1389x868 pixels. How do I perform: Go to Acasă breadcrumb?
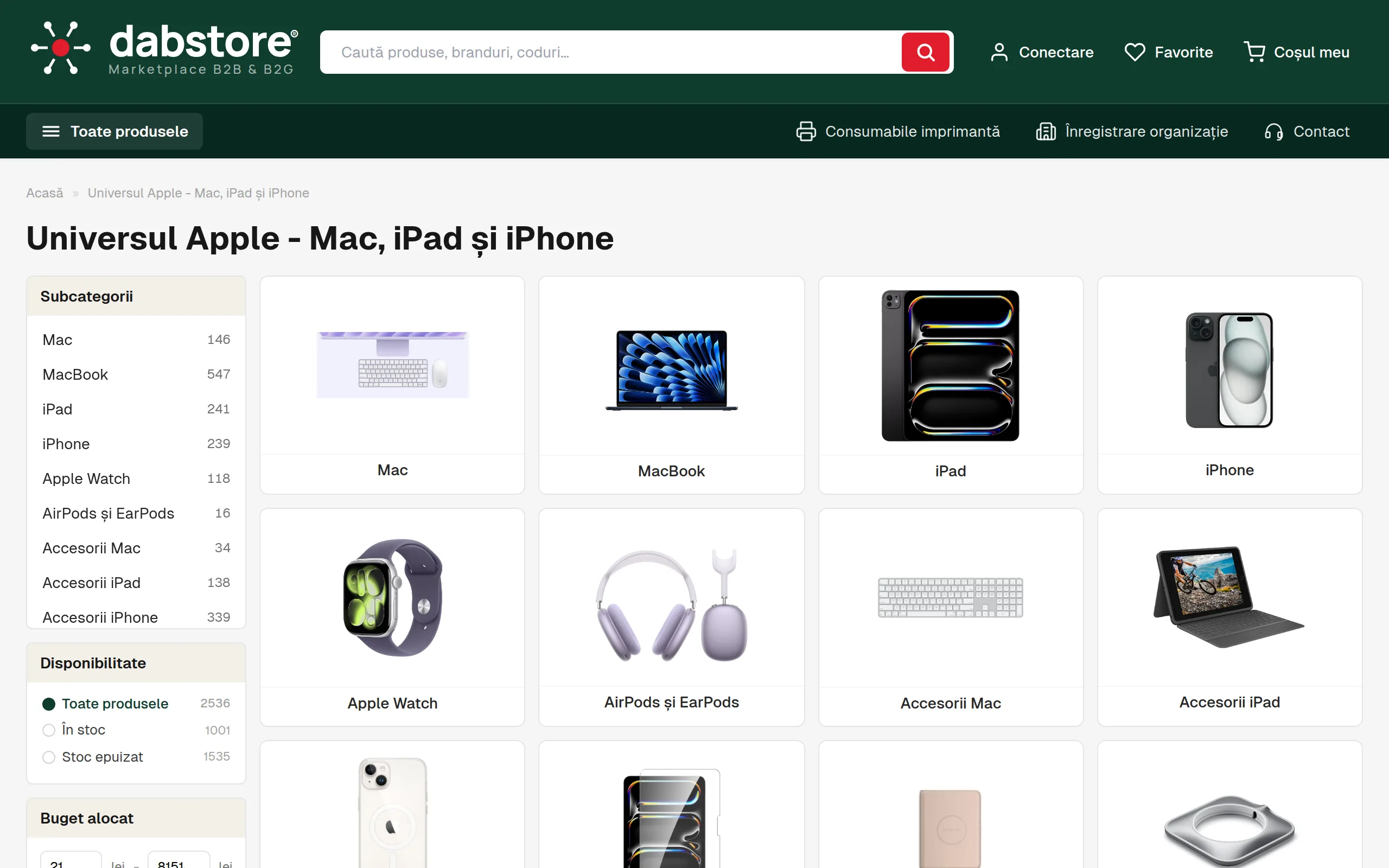coord(45,193)
